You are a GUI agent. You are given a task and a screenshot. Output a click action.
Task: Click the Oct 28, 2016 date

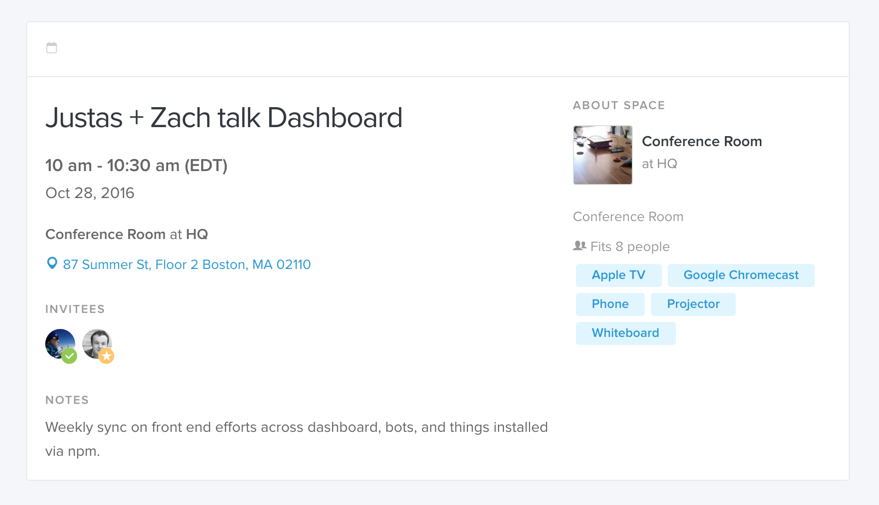coord(90,193)
